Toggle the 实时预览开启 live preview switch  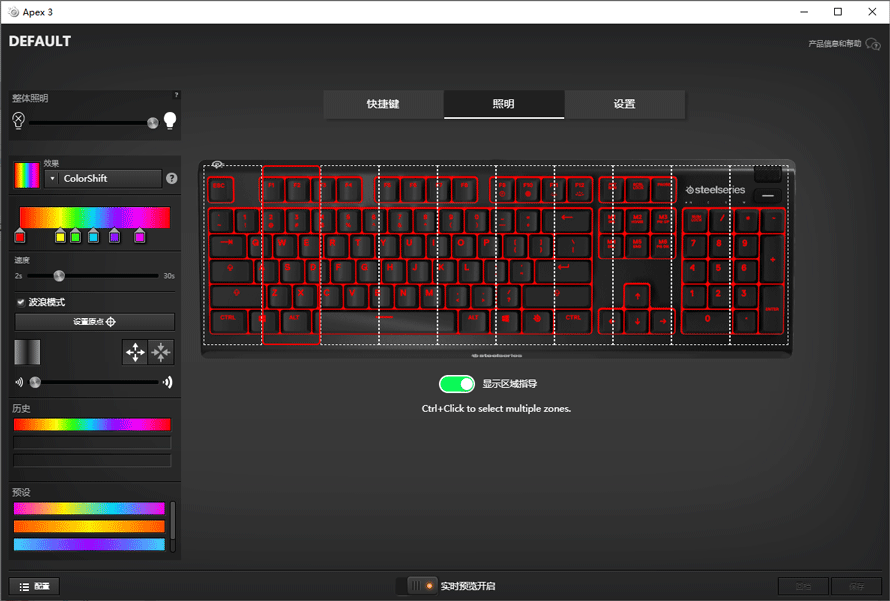[417, 586]
